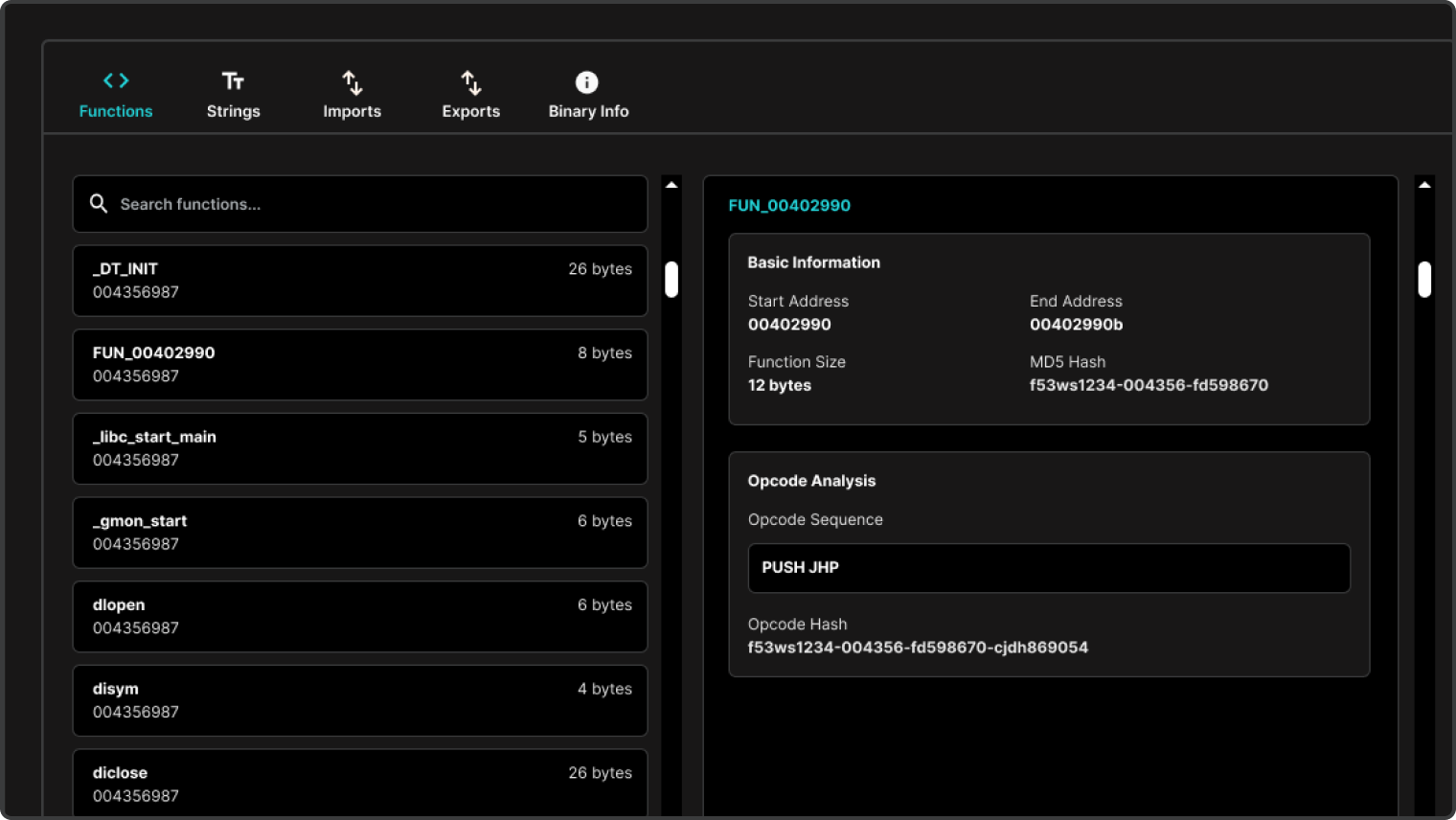
Task: Select the _DT_INIT function entry
Action: pyautogui.click(x=359, y=281)
